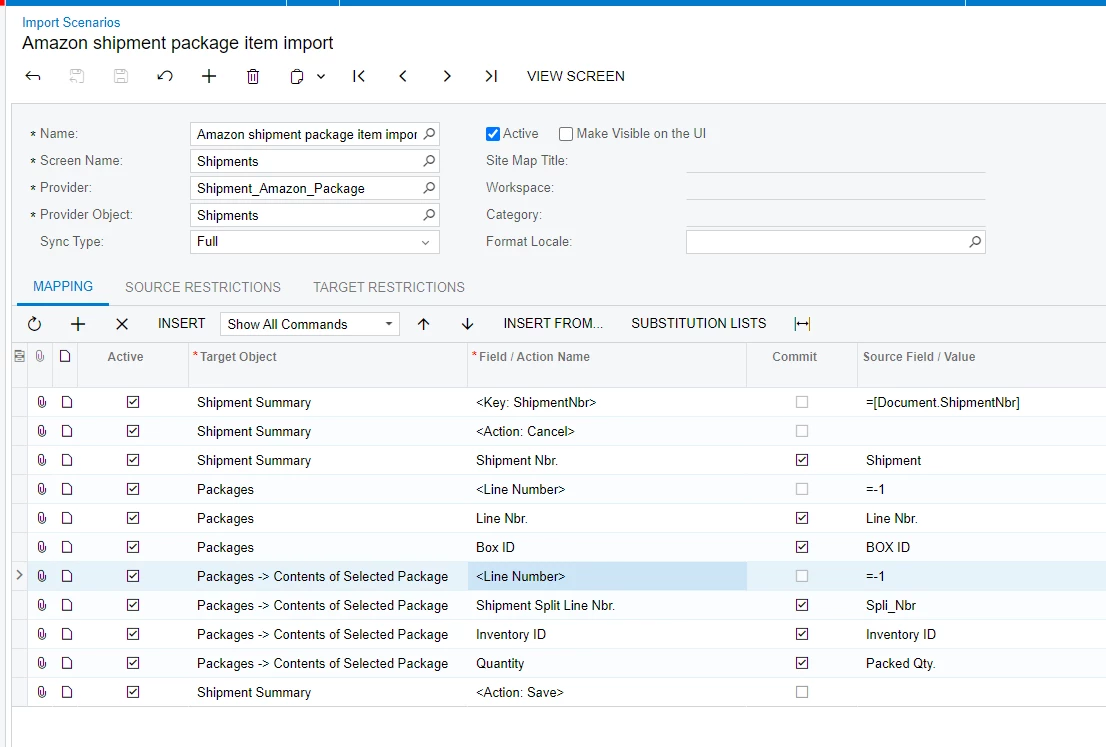The width and height of the screenshot is (1106, 747).
Task: Switch to TARGET RESTRICTIONS tab
Action: [389, 287]
